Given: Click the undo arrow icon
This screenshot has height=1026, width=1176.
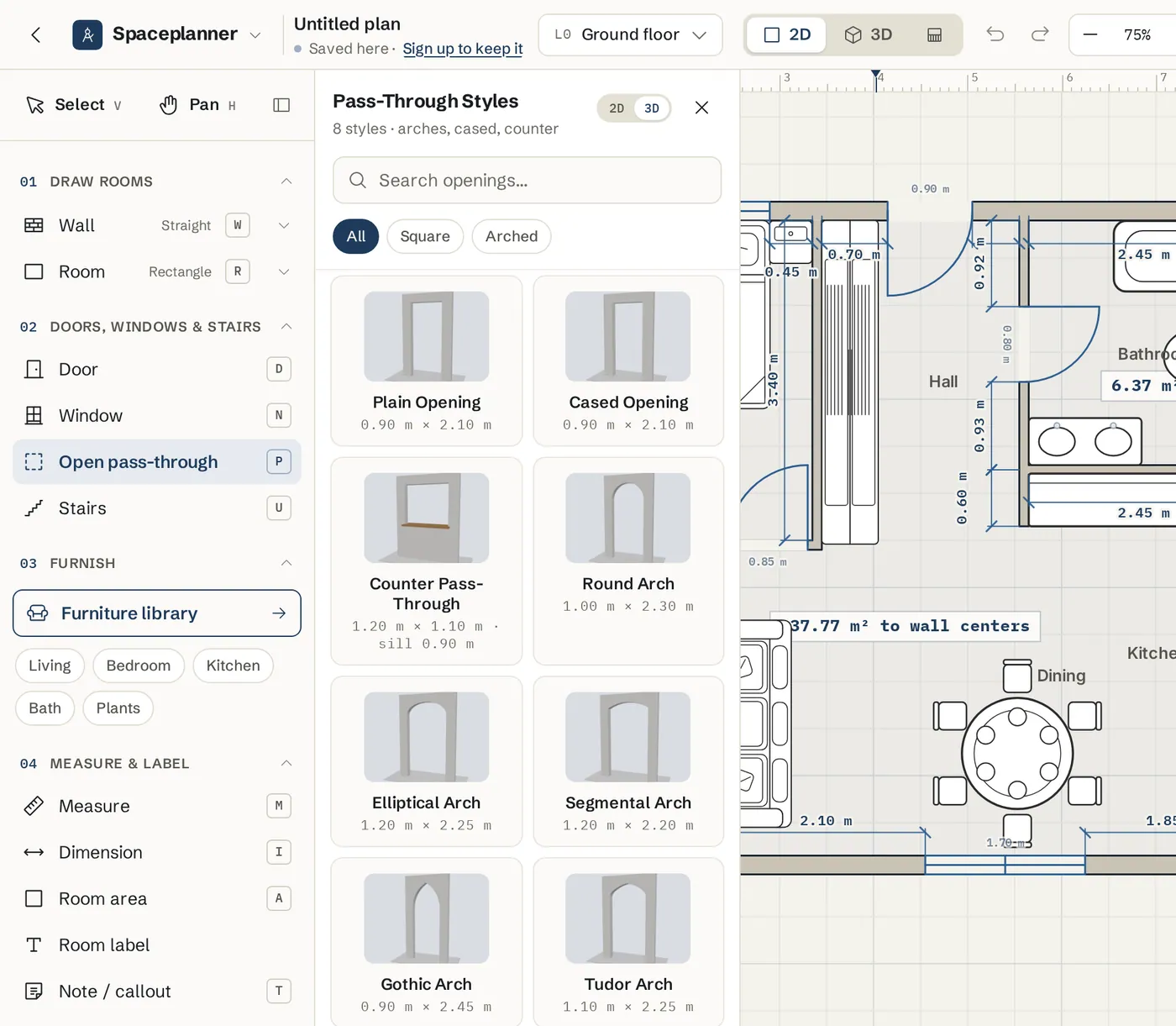Looking at the screenshot, I should click(x=995, y=34).
